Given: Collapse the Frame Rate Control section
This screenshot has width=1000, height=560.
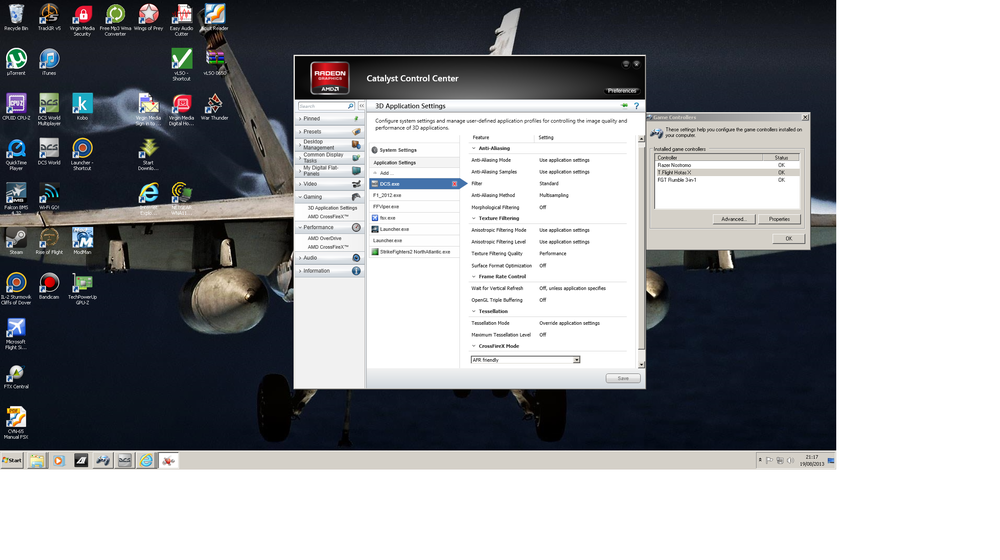Looking at the screenshot, I should pos(474,276).
